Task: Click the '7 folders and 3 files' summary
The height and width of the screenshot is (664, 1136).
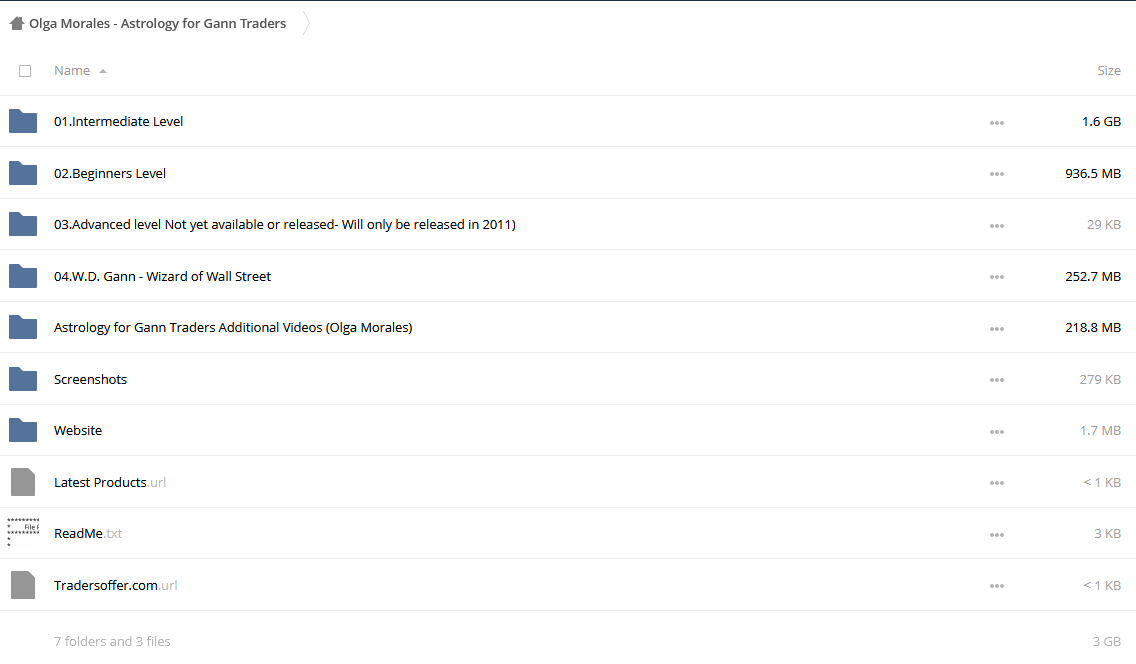Action: point(112,641)
